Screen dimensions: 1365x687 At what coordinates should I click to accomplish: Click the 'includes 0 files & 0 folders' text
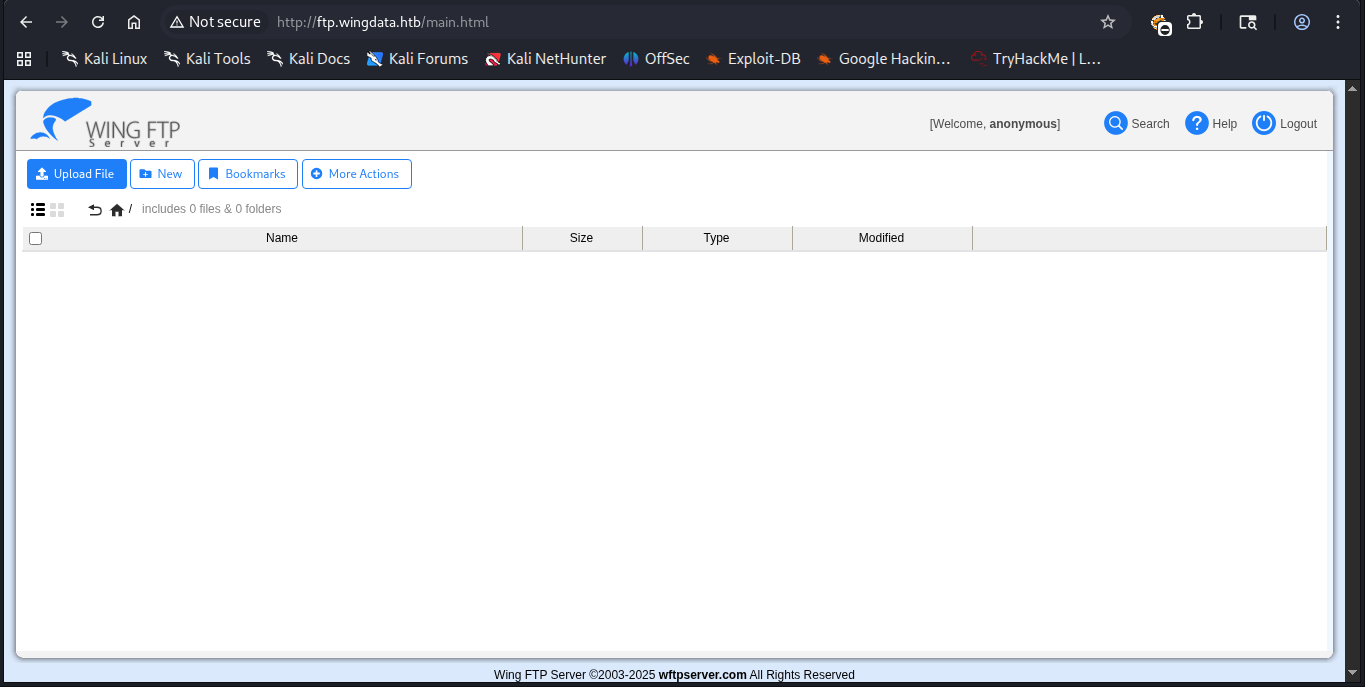[212, 209]
